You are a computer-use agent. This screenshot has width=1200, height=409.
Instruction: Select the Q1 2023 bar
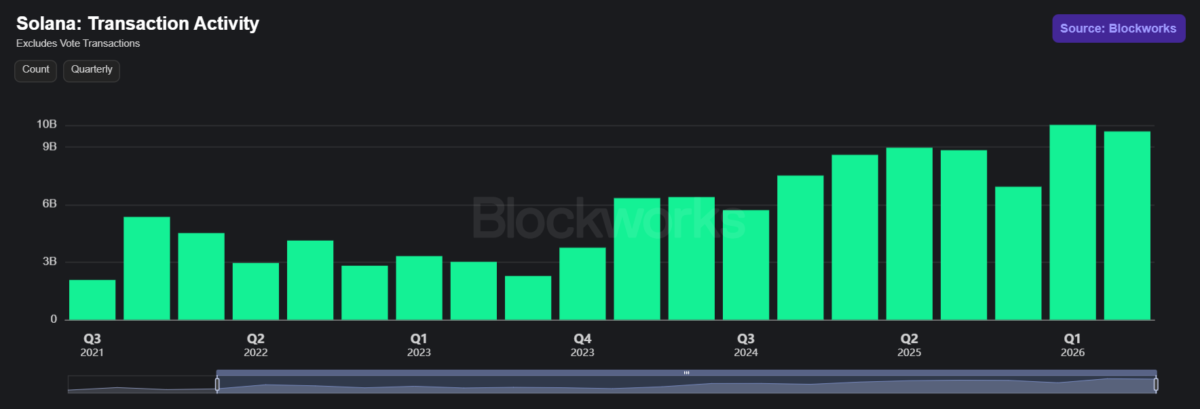(419, 288)
